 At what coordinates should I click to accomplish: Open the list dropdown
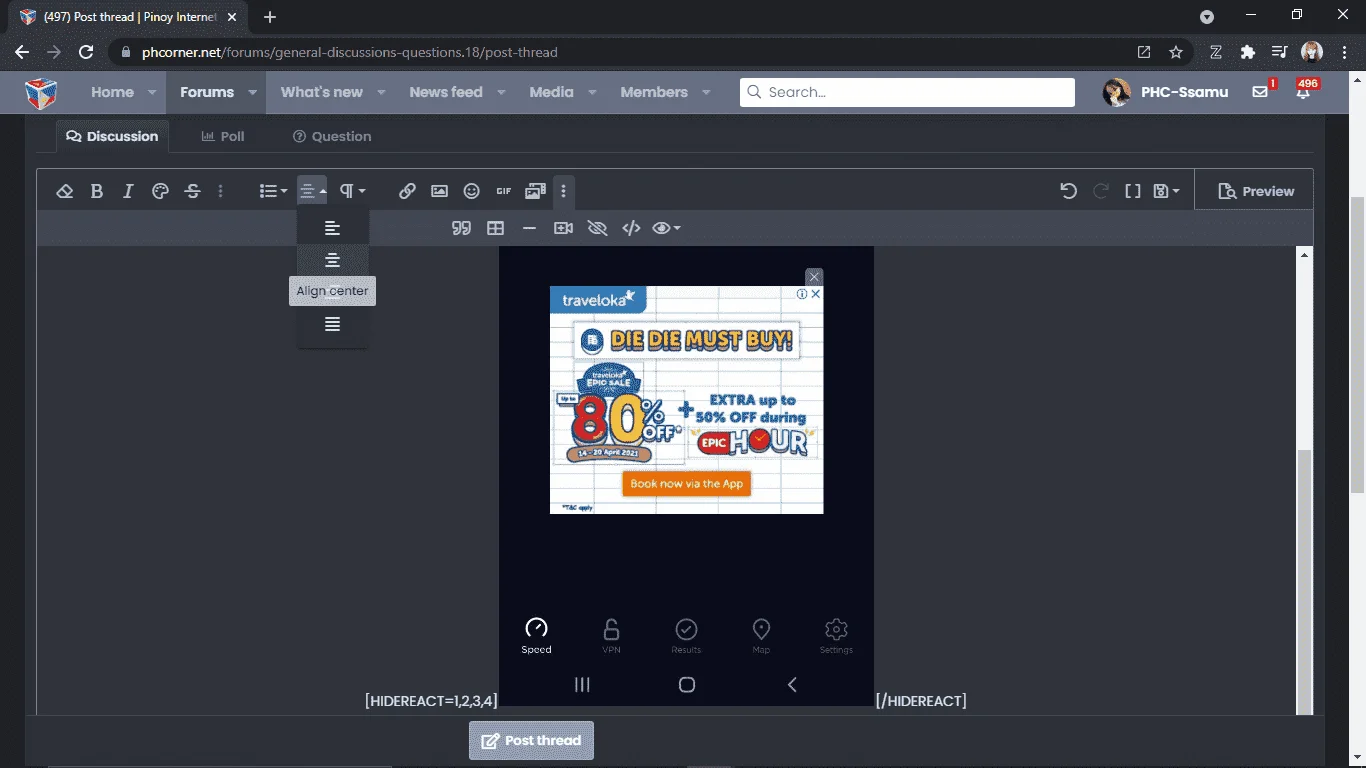click(273, 191)
